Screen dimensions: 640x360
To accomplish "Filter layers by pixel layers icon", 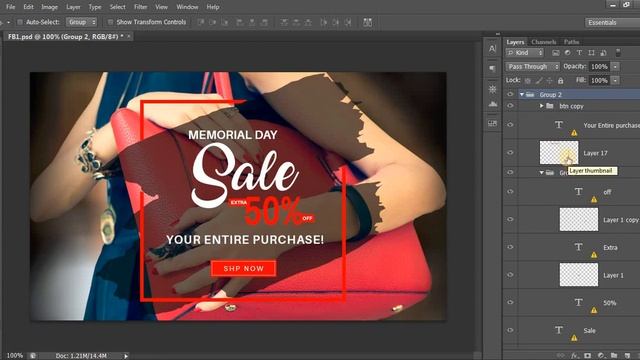I will (x=556, y=53).
